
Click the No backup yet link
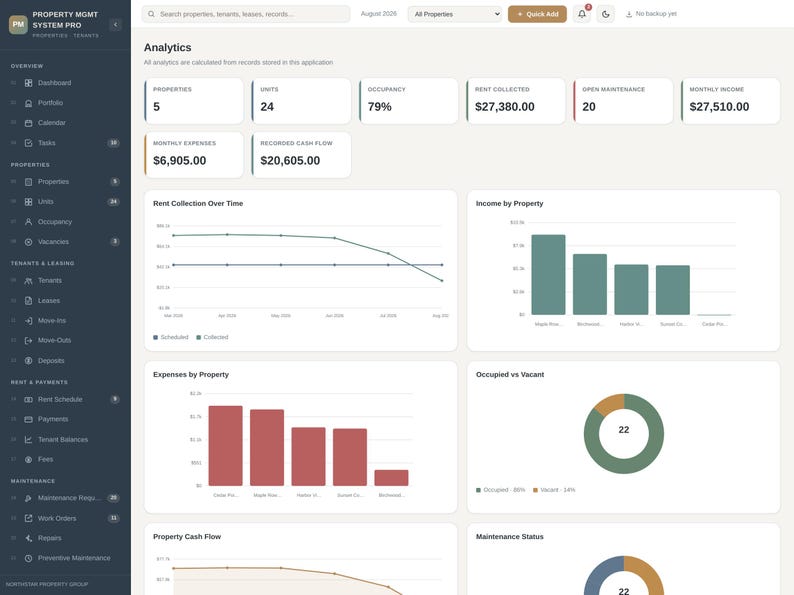[651, 14]
